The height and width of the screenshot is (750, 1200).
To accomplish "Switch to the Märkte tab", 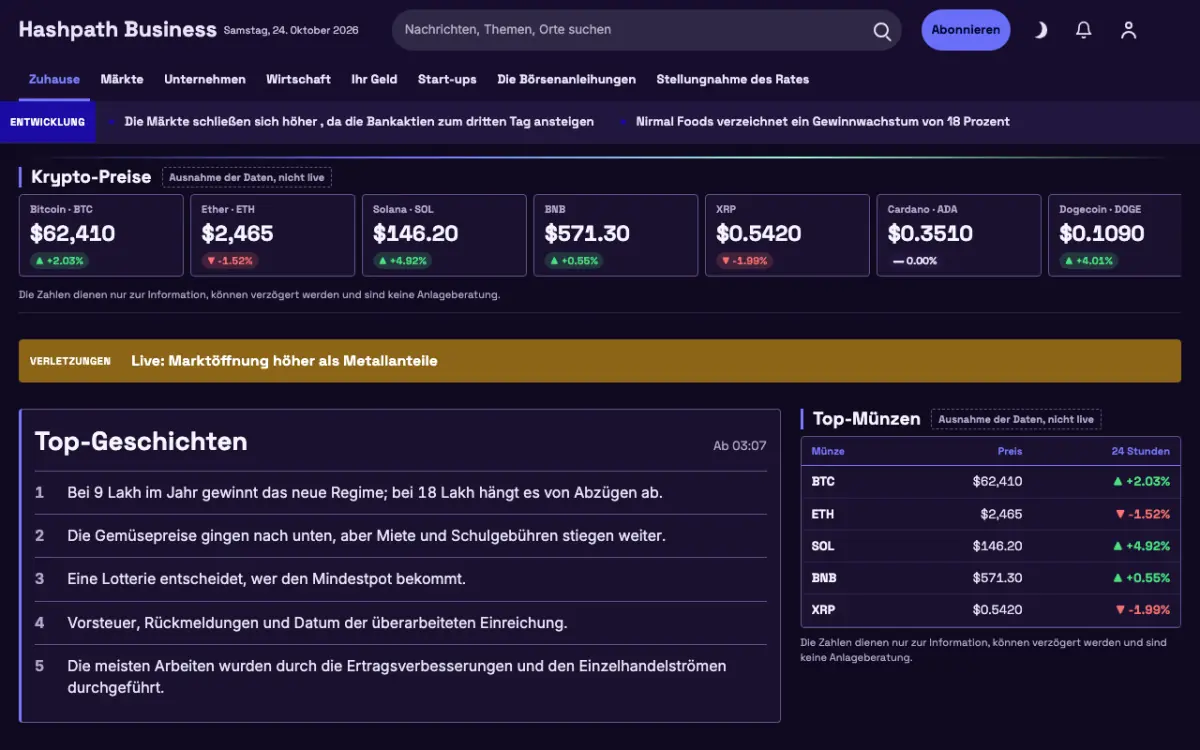I will [122, 79].
